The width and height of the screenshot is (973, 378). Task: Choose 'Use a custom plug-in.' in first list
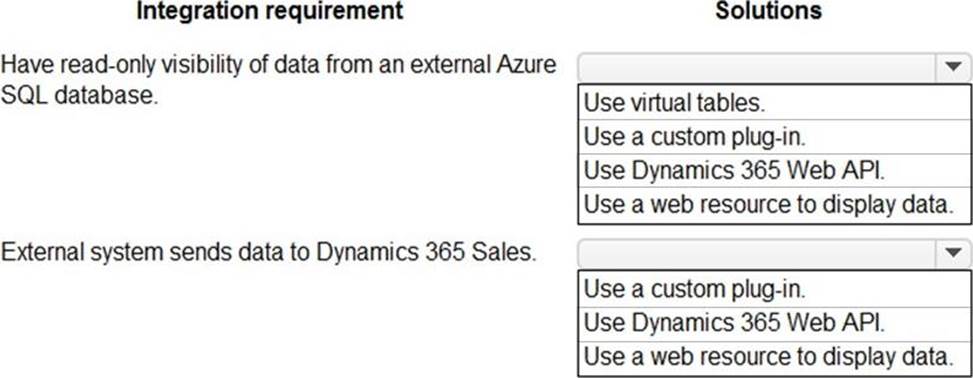[x=774, y=137]
